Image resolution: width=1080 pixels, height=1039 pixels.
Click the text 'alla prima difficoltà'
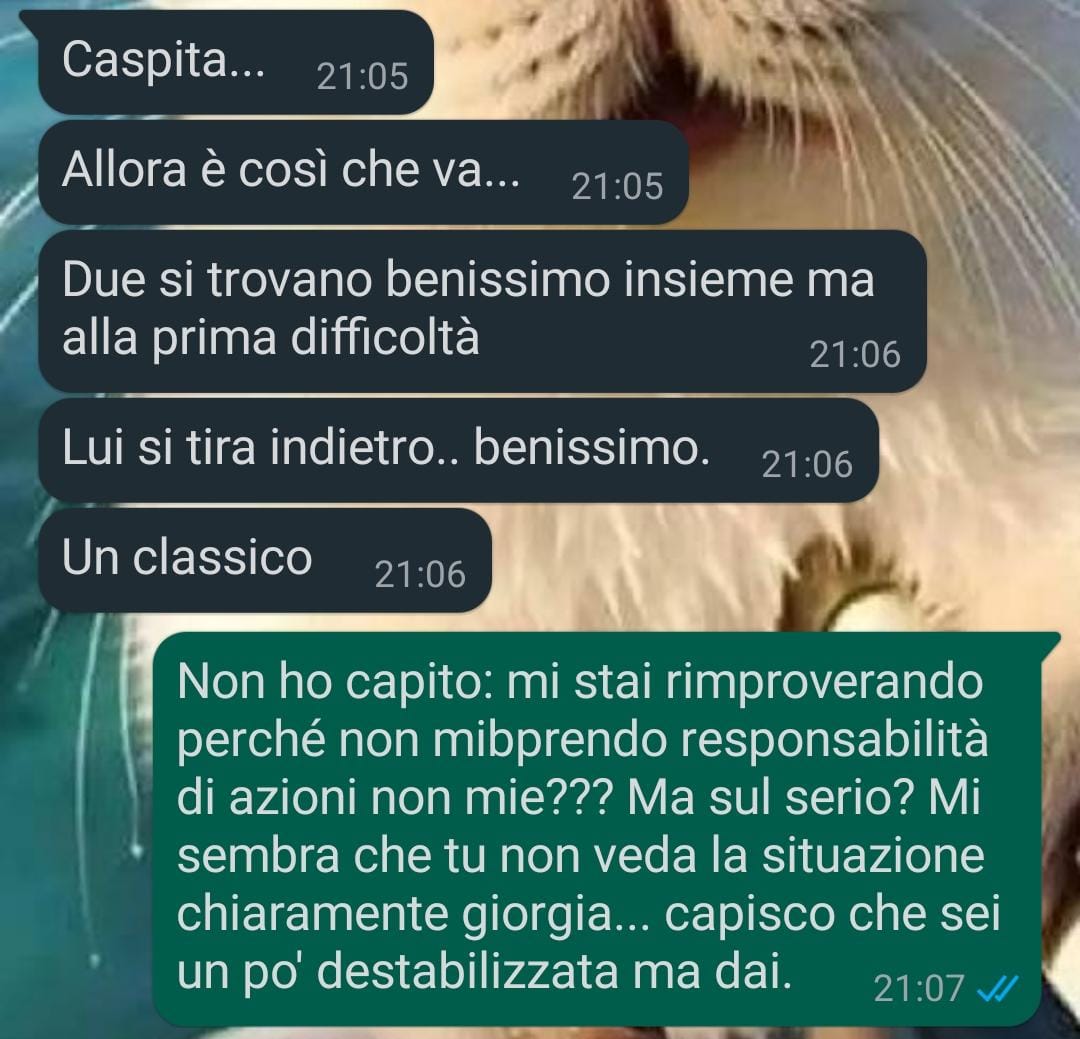tap(271, 338)
